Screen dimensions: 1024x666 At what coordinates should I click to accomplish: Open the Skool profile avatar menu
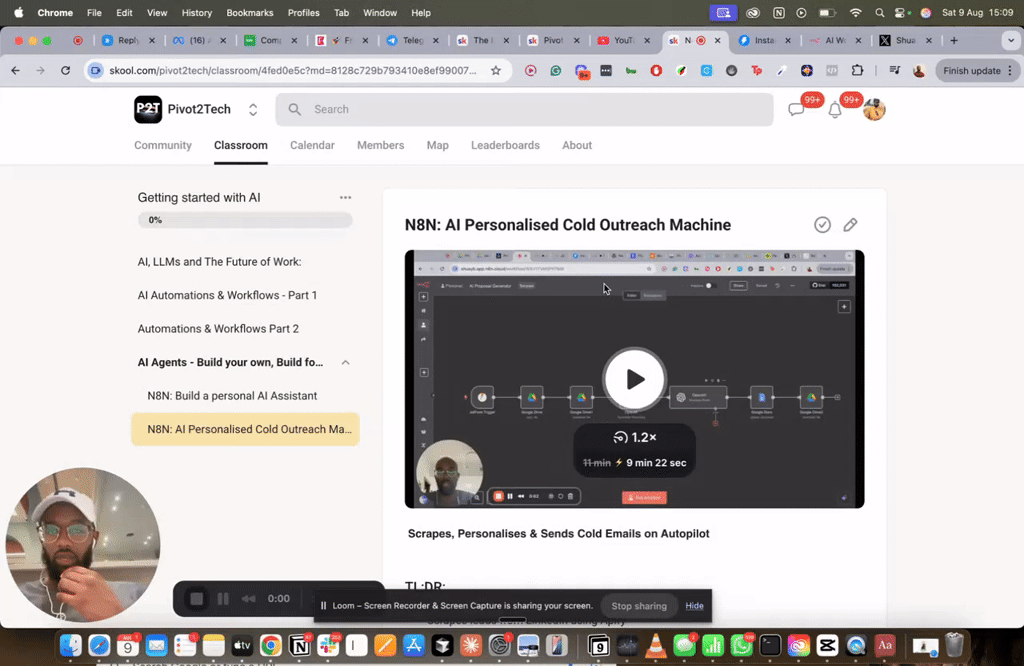(874, 109)
